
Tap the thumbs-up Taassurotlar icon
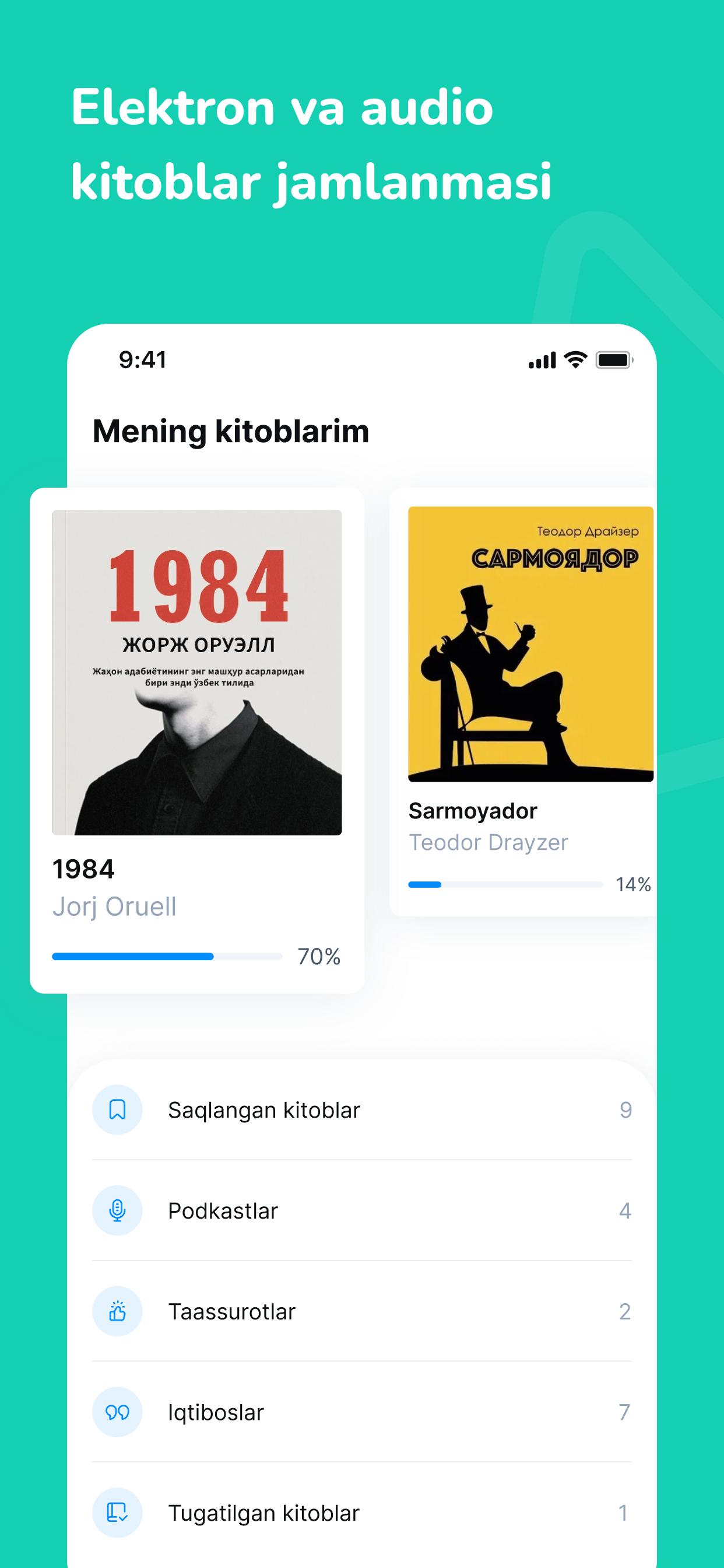(x=117, y=1311)
